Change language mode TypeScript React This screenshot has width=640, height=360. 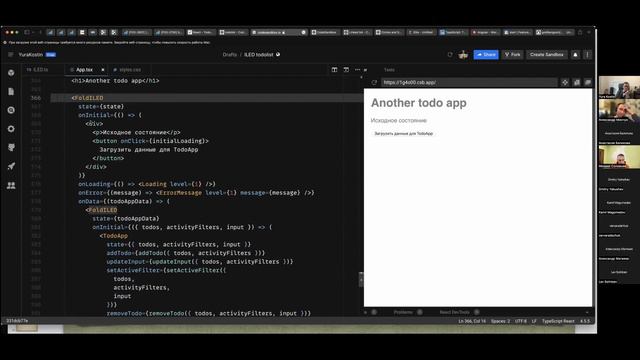[558, 321]
